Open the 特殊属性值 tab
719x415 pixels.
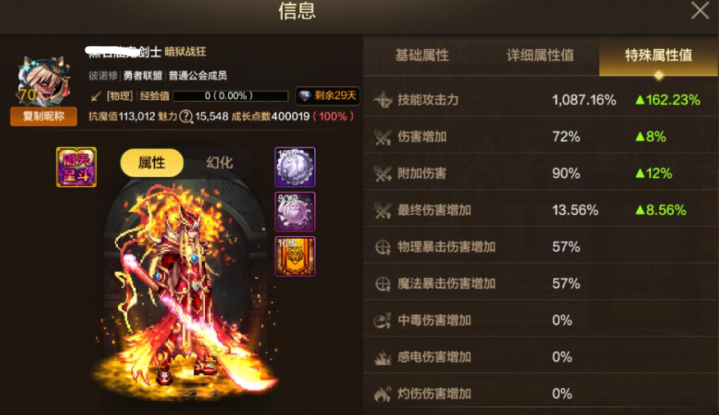point(658,56)
